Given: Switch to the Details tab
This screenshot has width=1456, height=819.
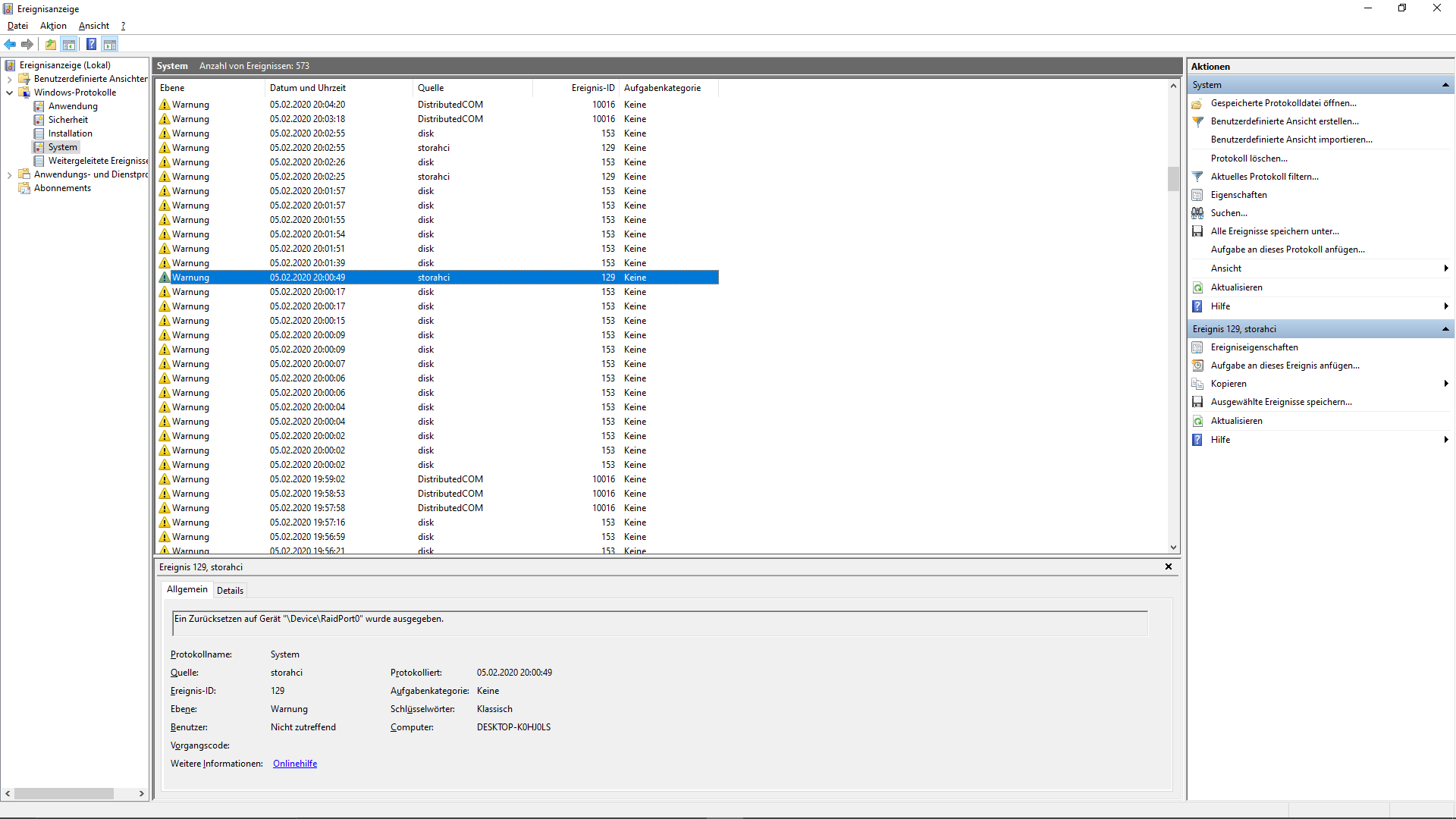Looking at the screenshot, I should (x=230, y=590).
